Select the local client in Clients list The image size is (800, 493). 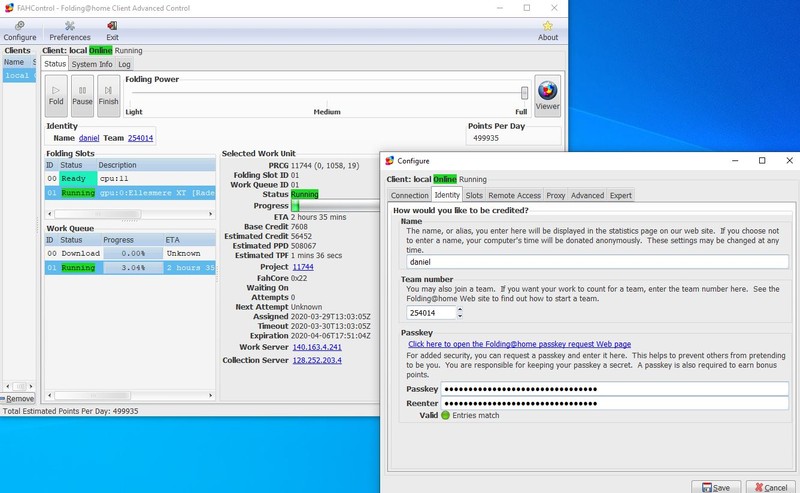19,76
